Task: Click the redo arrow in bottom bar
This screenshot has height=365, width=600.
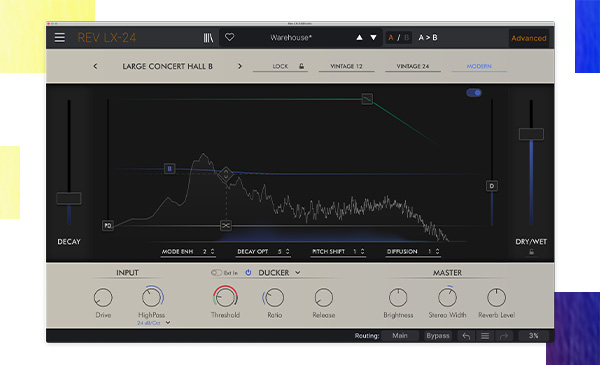Action: click(x=504, y=336)
